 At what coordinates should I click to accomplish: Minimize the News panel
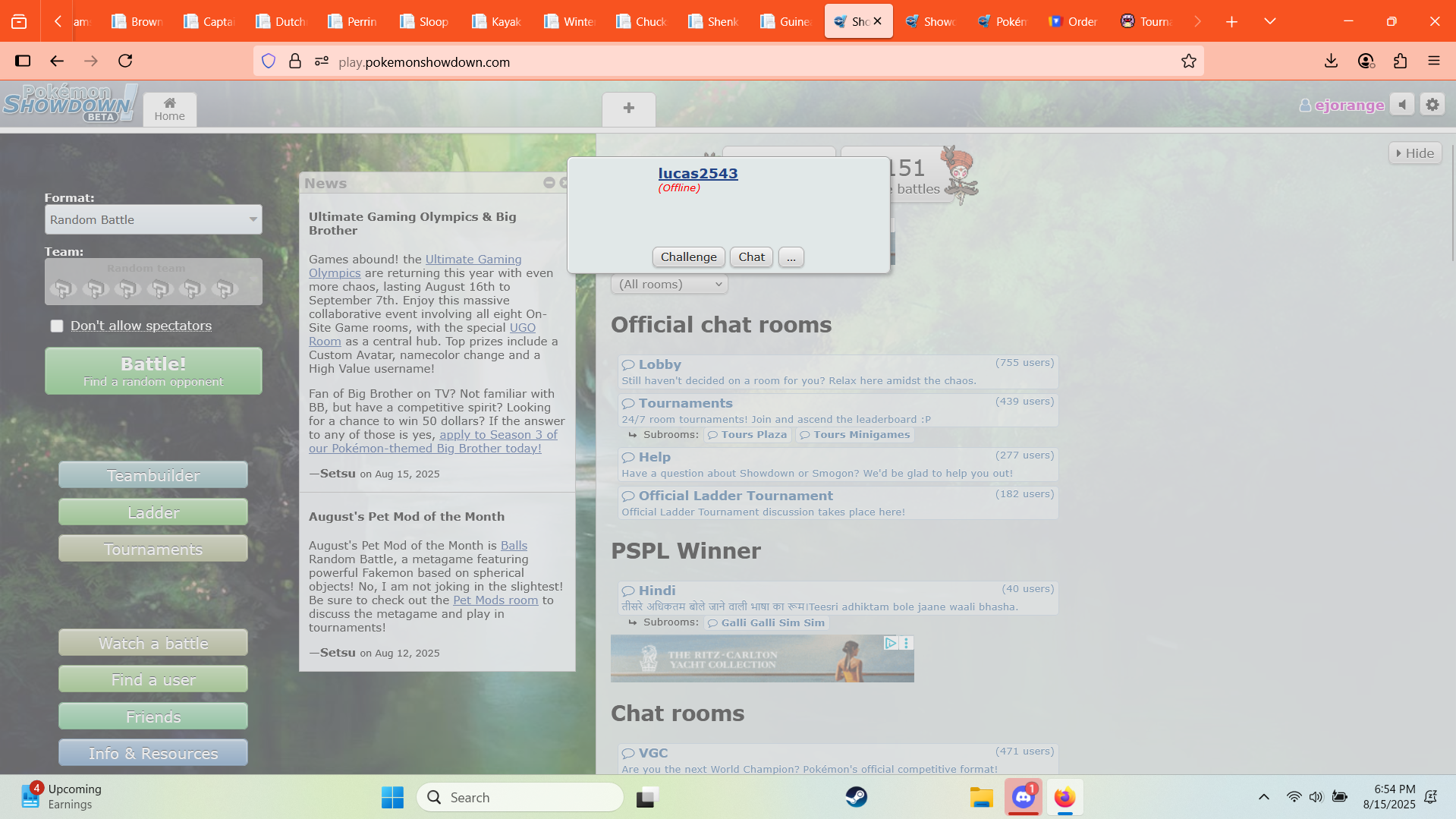point(549,183)
